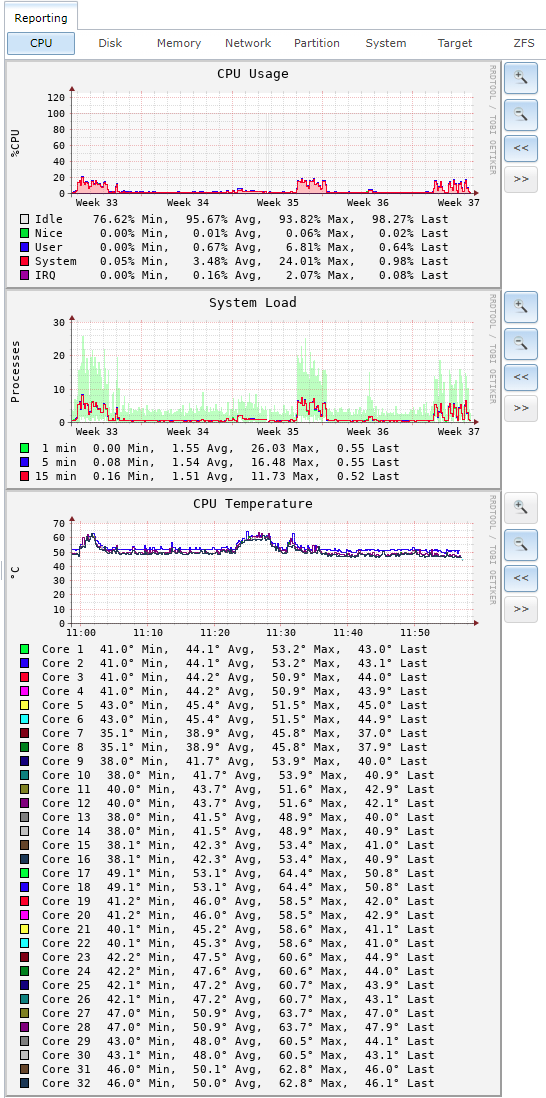
Task: Click the green Nice legend swatch
Action: coord(25,233)
